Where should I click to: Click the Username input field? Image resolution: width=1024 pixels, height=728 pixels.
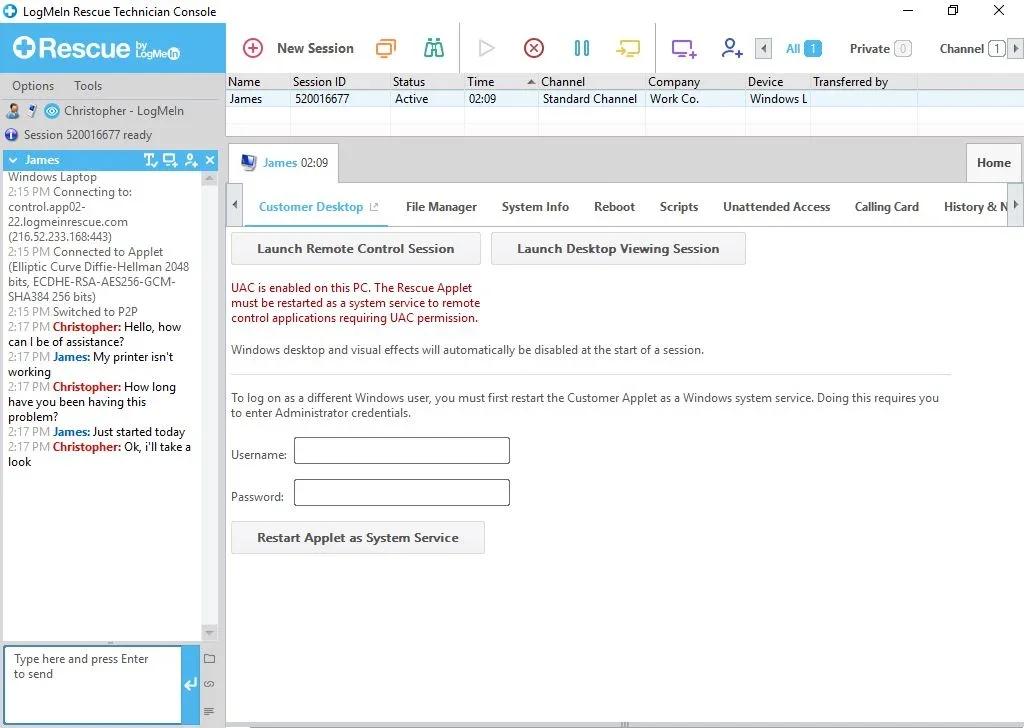point(401,451)
